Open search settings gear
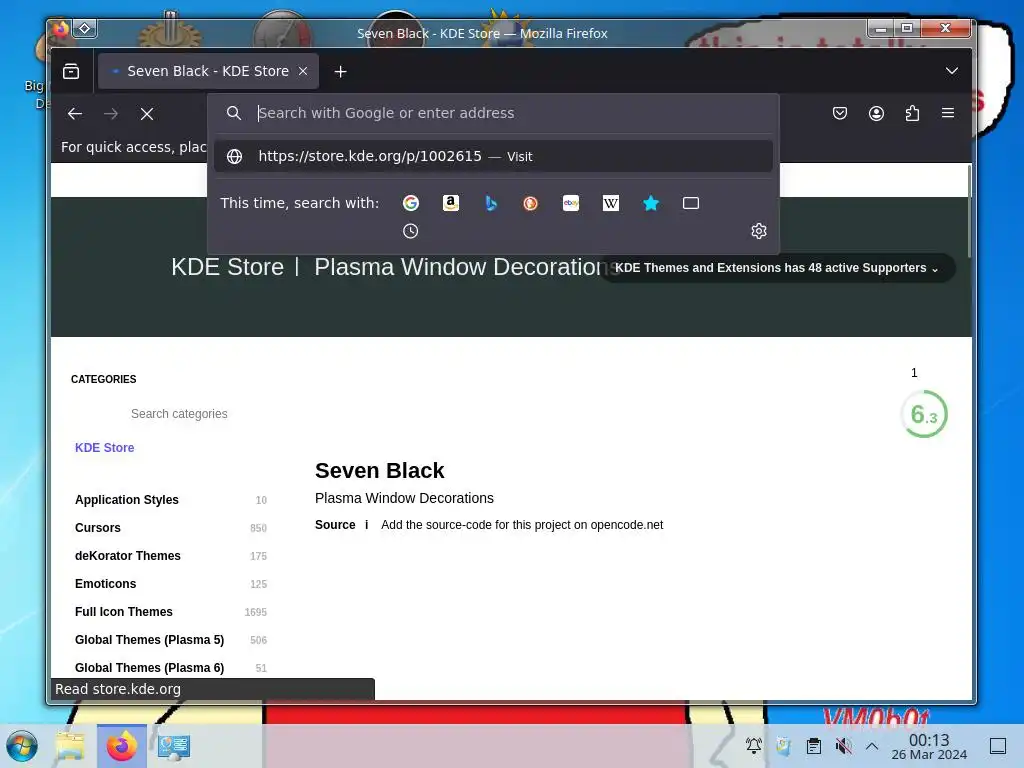 pyautogui.click(x=758, y=231)
